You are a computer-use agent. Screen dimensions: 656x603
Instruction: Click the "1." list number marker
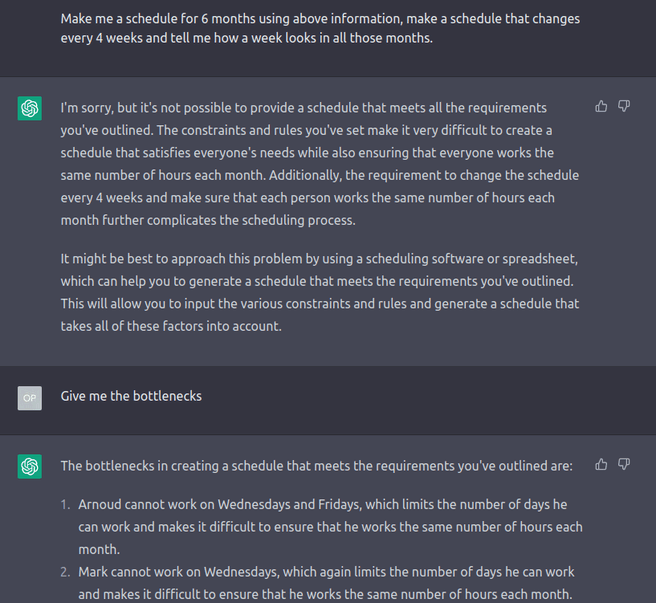pyautogui.click(x=65, y=504)
